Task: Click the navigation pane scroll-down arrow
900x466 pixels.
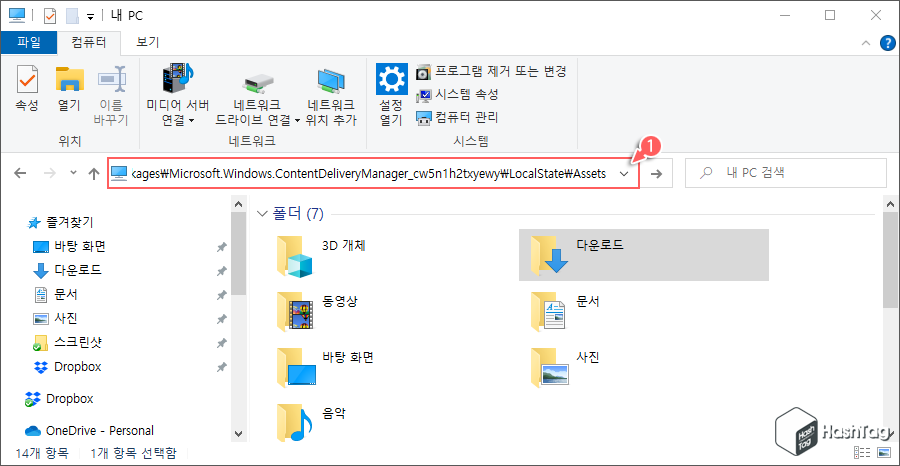Action: (x=239, y=433)
